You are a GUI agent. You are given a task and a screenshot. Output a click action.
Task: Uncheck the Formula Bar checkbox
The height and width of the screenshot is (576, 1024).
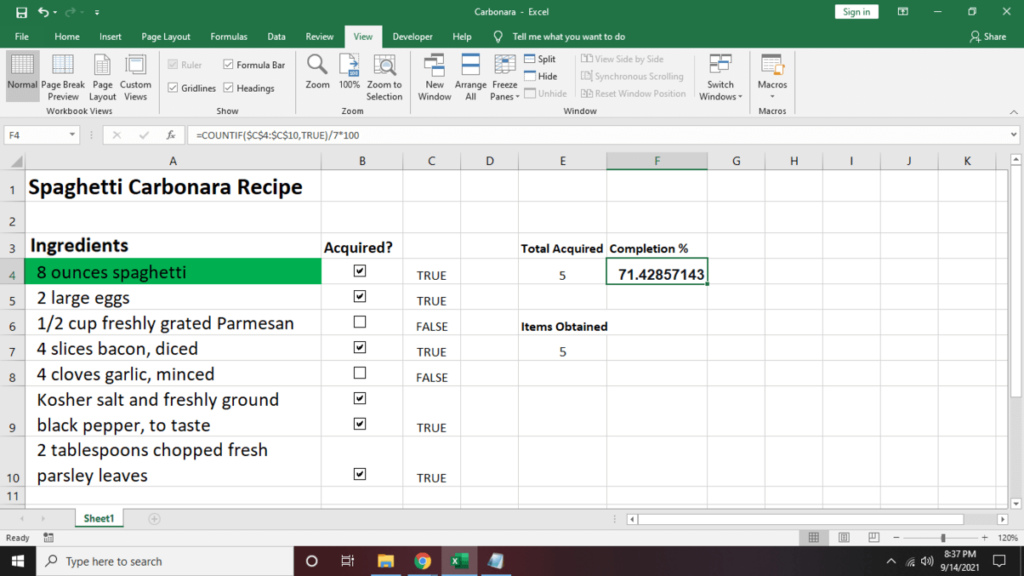click(x=229, y=65)
